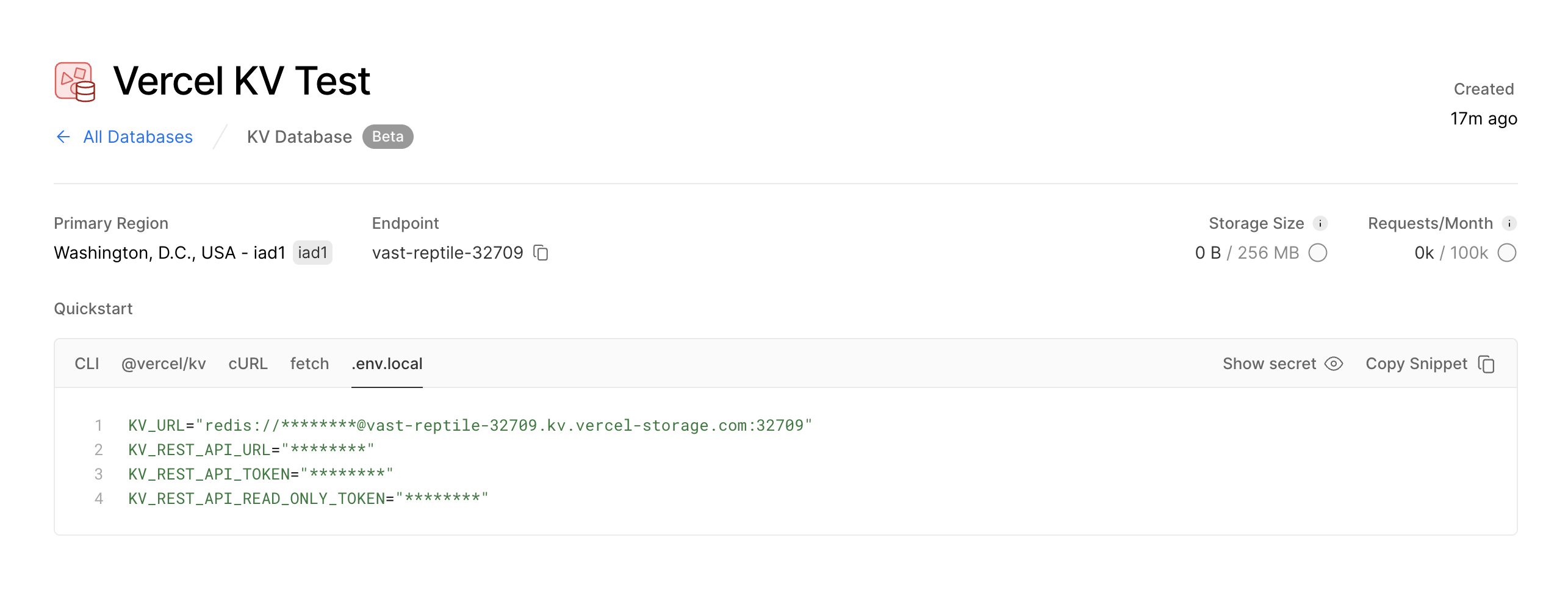The width and height of the screenshot is (1568, 593).
Task: Select the eye icon next to Show secret
Action: pyautogui.click(x=1334, y=363)
